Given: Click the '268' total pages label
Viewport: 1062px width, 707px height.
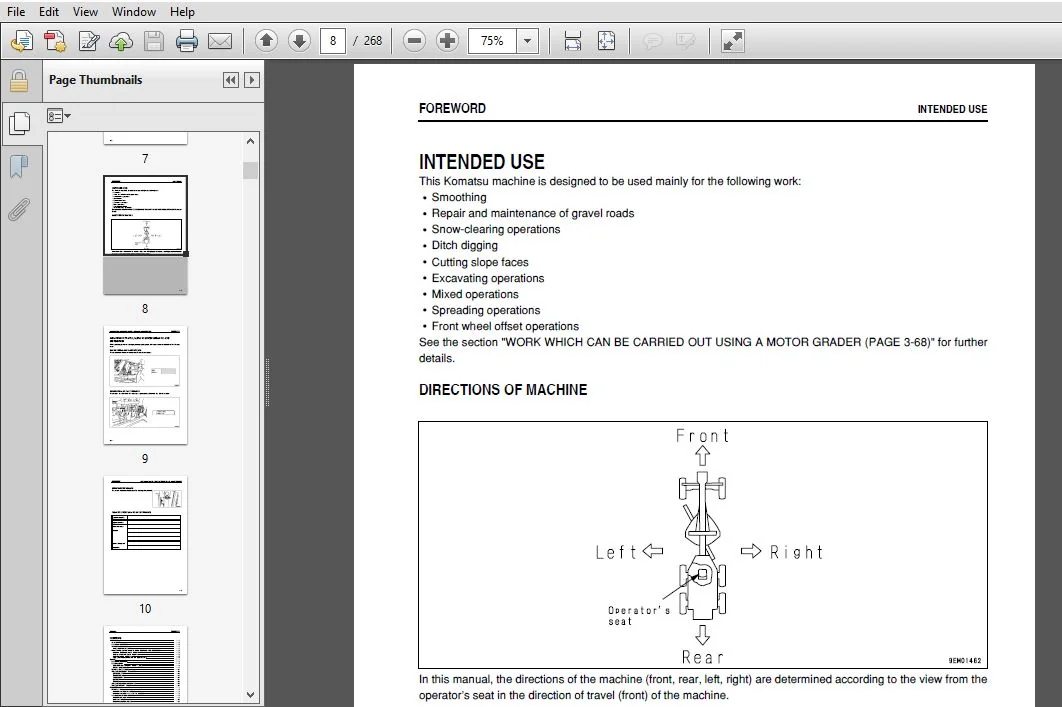Looking at the screenshot, I should tap(373, 41).
